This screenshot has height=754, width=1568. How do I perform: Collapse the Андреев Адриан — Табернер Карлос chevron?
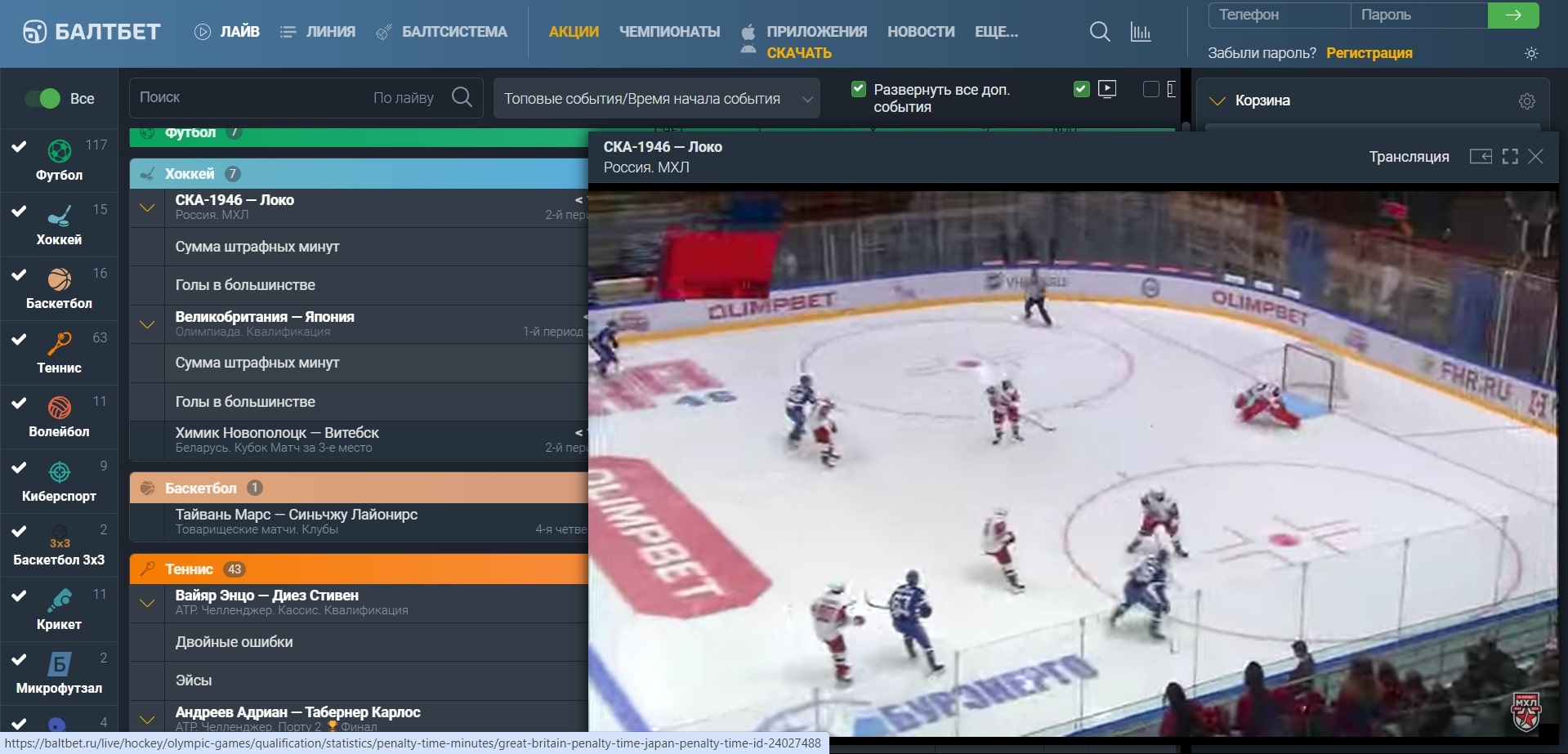tap(147, 720)
